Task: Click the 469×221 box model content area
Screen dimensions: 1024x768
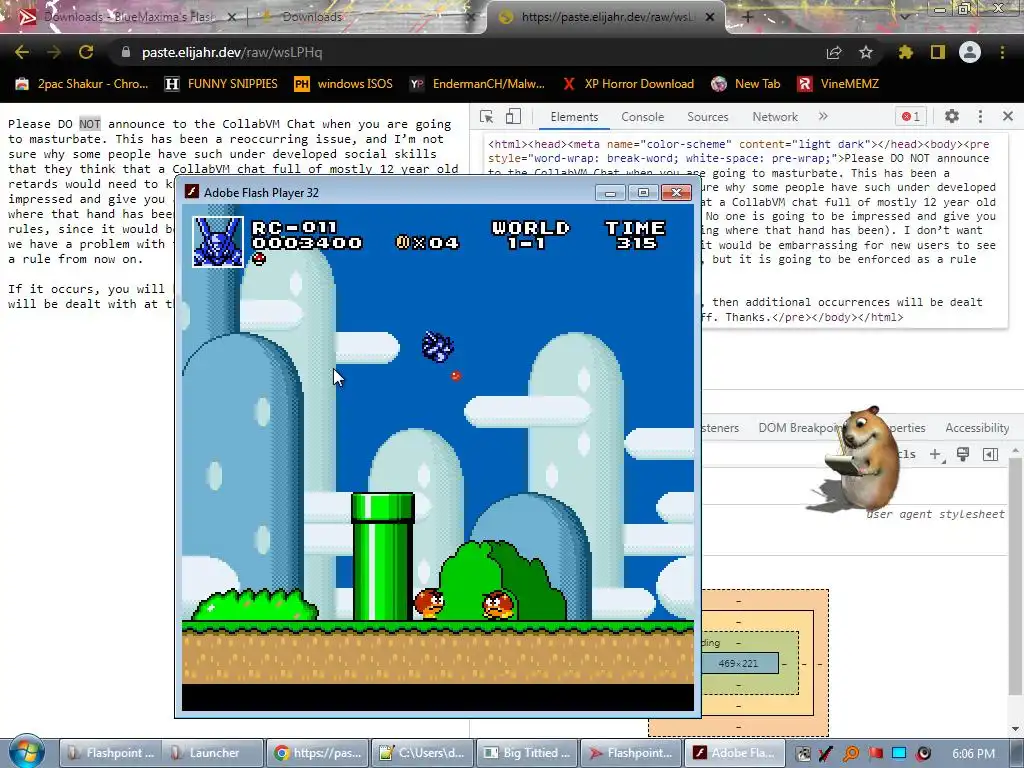Action: pos(739,664)
